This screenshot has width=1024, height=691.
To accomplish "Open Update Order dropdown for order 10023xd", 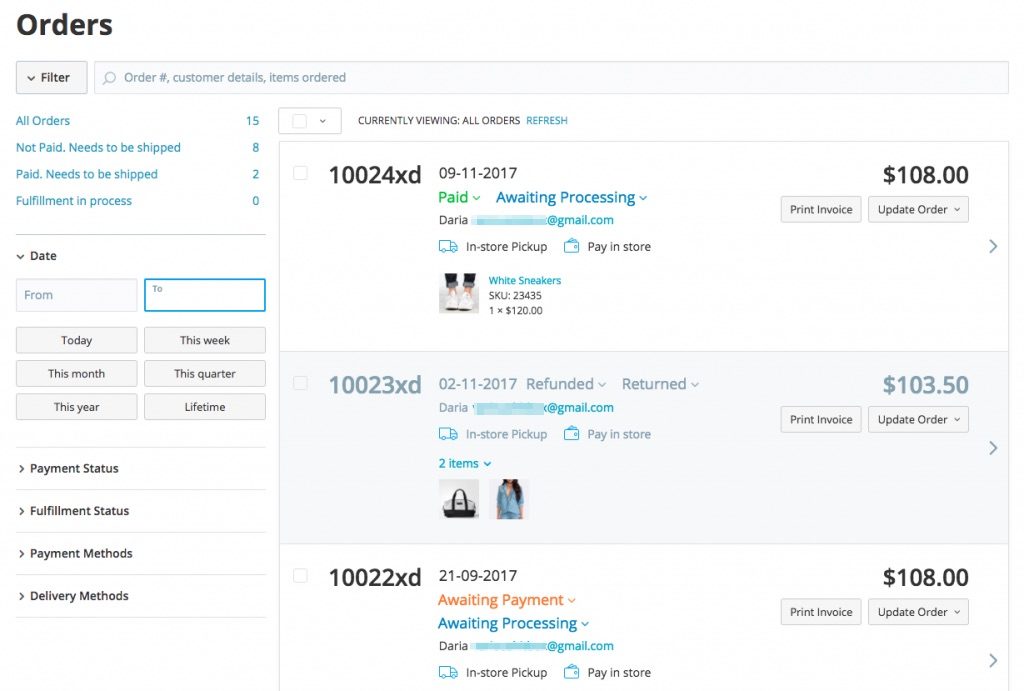I will point(918,420).
